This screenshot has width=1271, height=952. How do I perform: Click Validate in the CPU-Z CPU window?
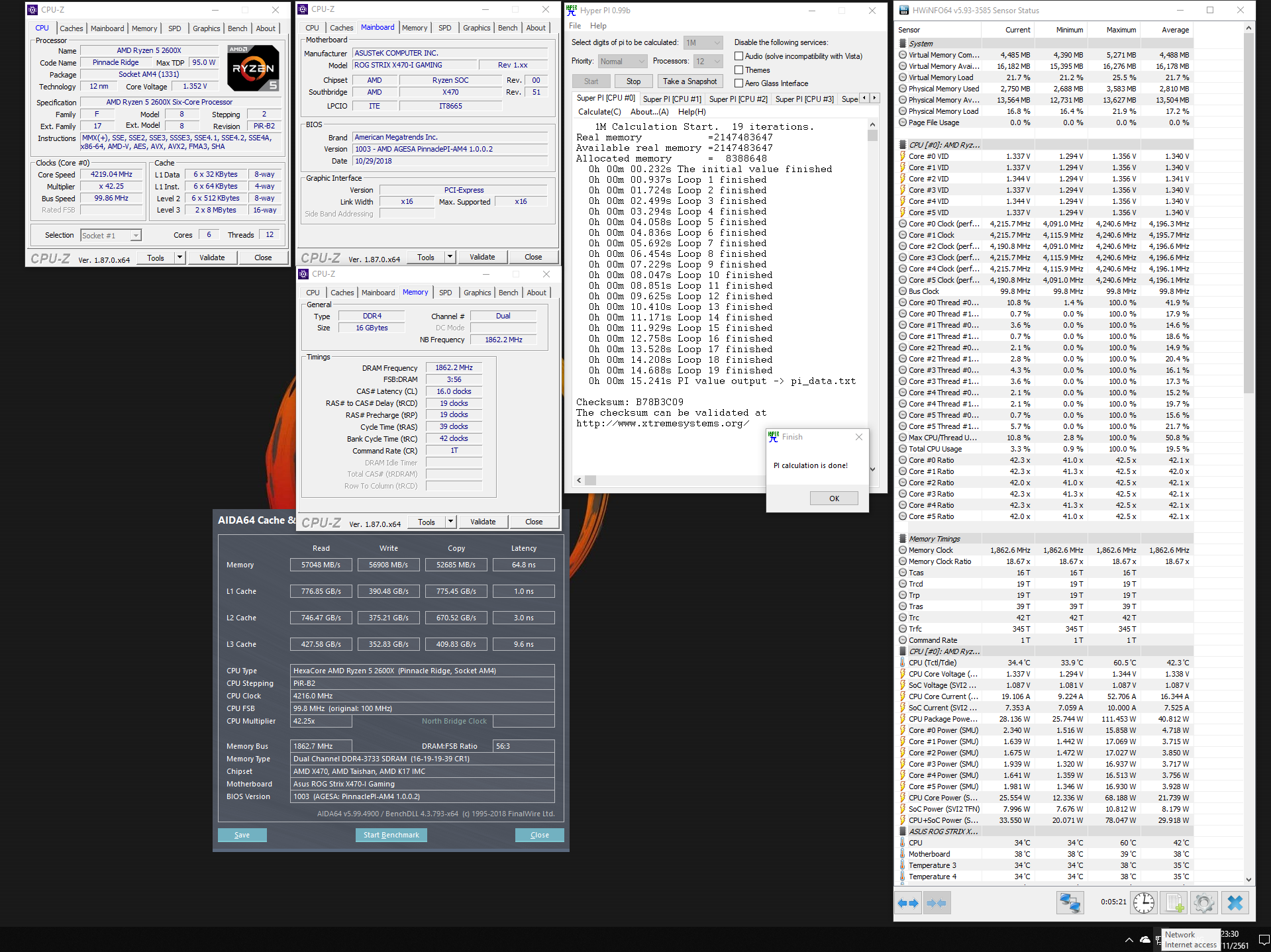coord(212,258)
